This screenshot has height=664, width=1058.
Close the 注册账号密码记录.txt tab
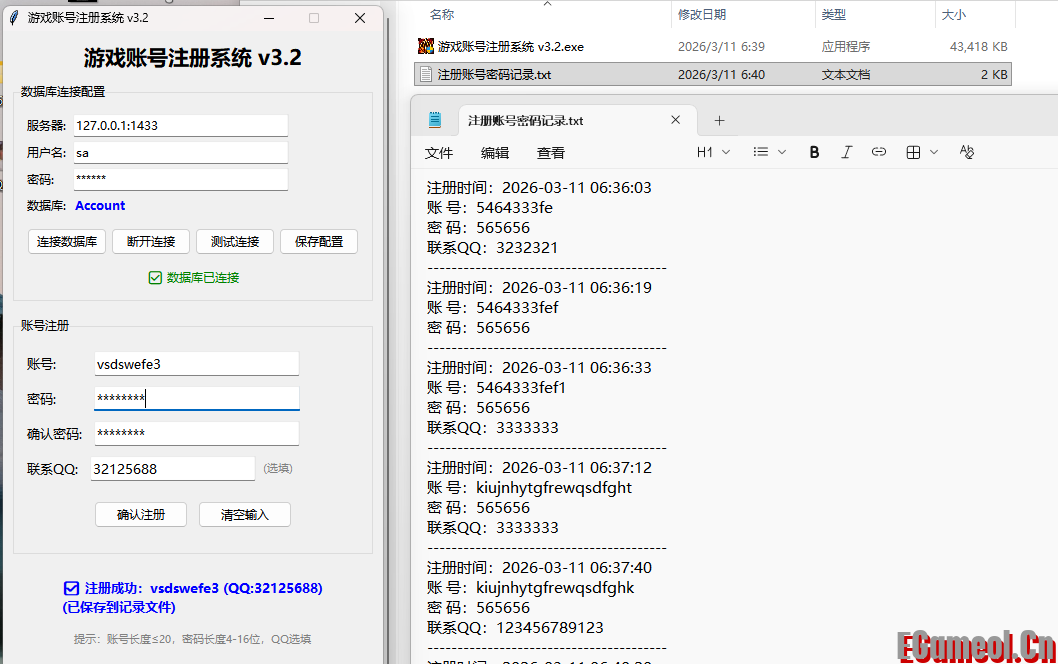(x=675, y=120)
